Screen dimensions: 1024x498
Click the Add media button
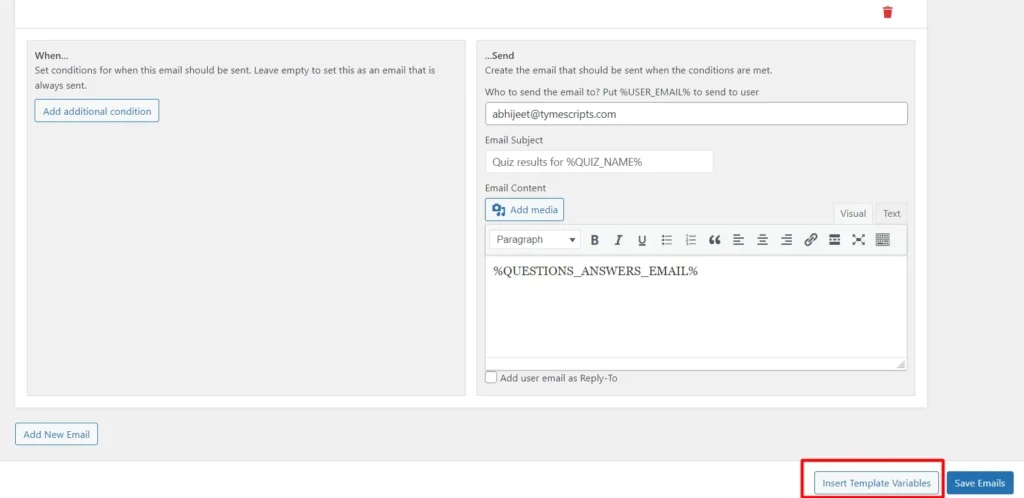tap(524, 210)
